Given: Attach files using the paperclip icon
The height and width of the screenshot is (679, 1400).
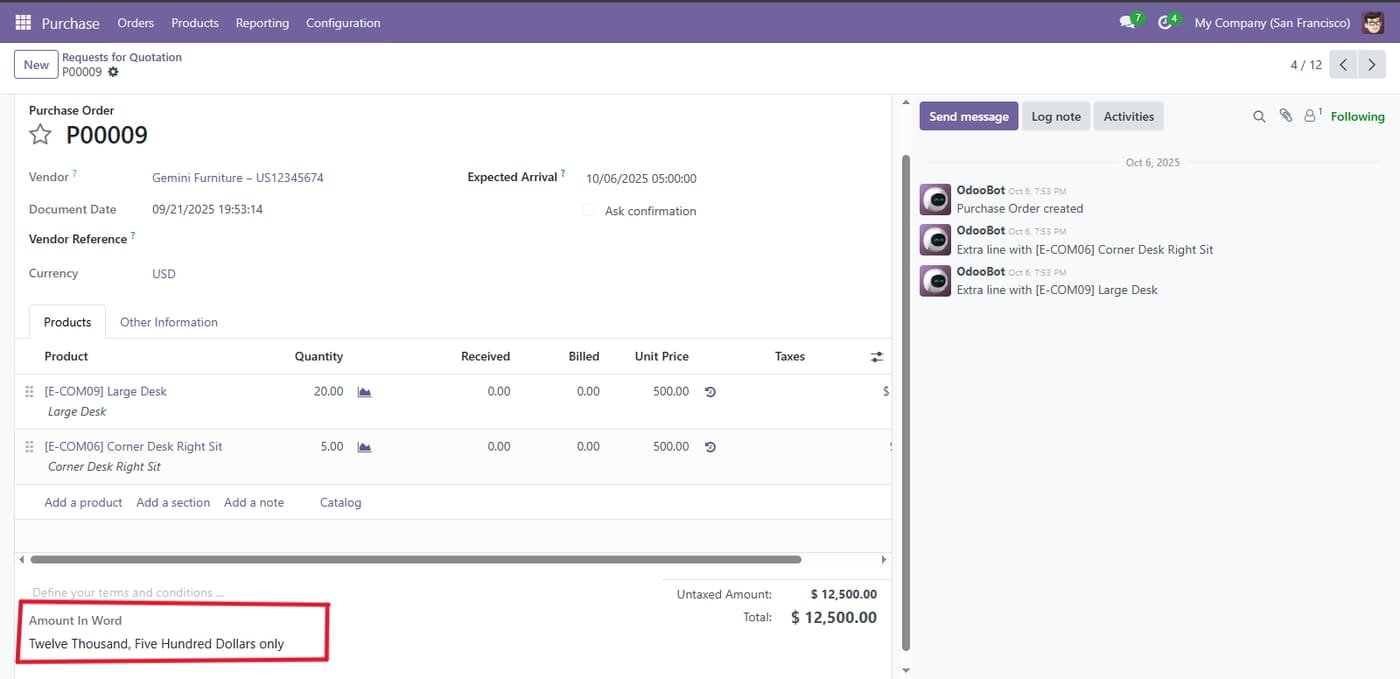Looking at the screenshot, I should (1286, 116).
